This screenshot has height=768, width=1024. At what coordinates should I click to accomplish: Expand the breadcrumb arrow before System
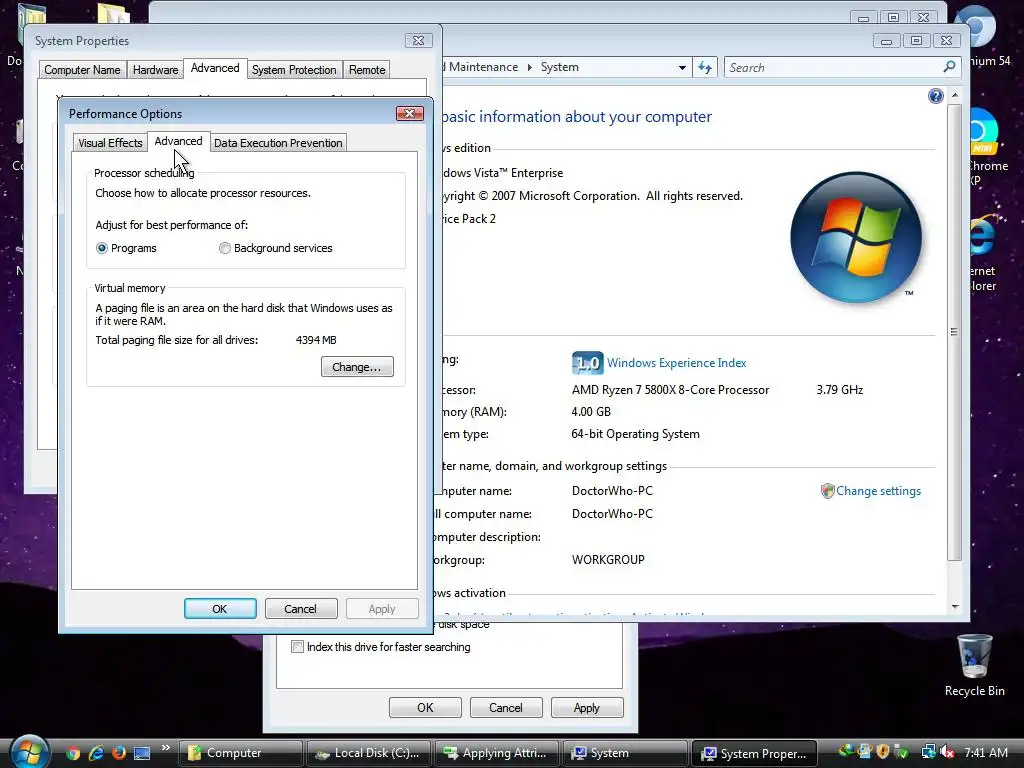point(530,67)
